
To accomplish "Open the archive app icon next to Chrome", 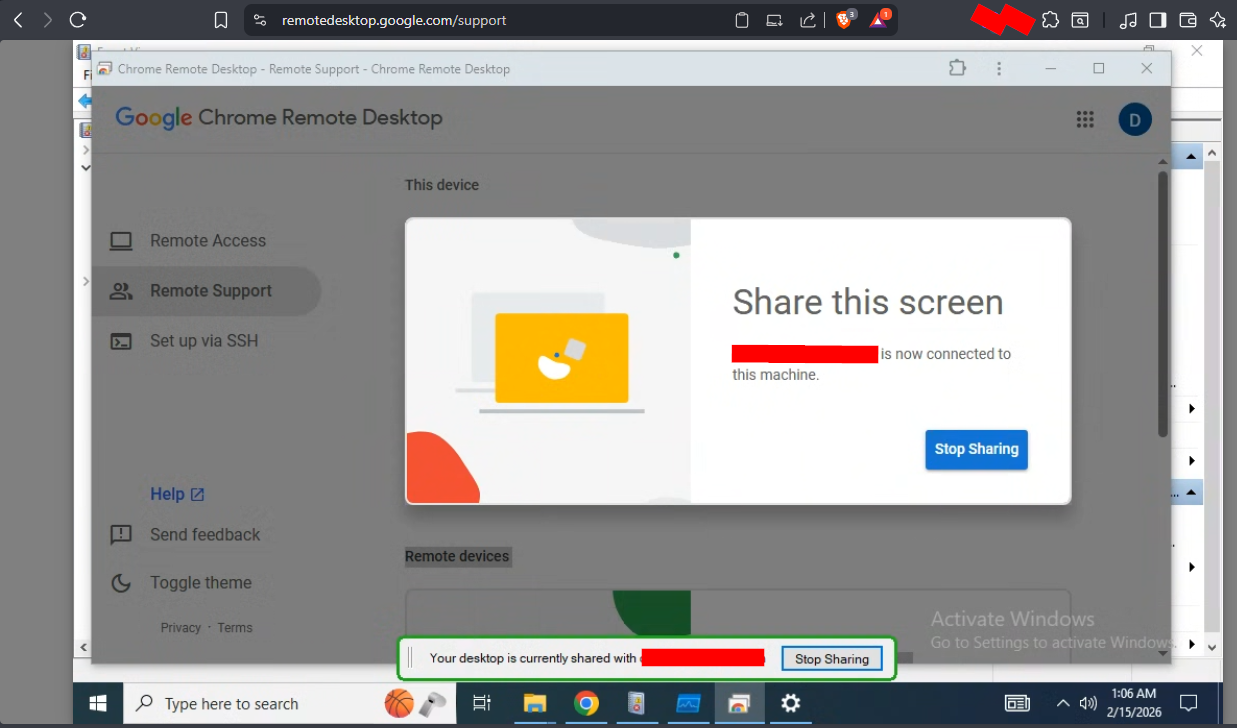I will [637, 704].
